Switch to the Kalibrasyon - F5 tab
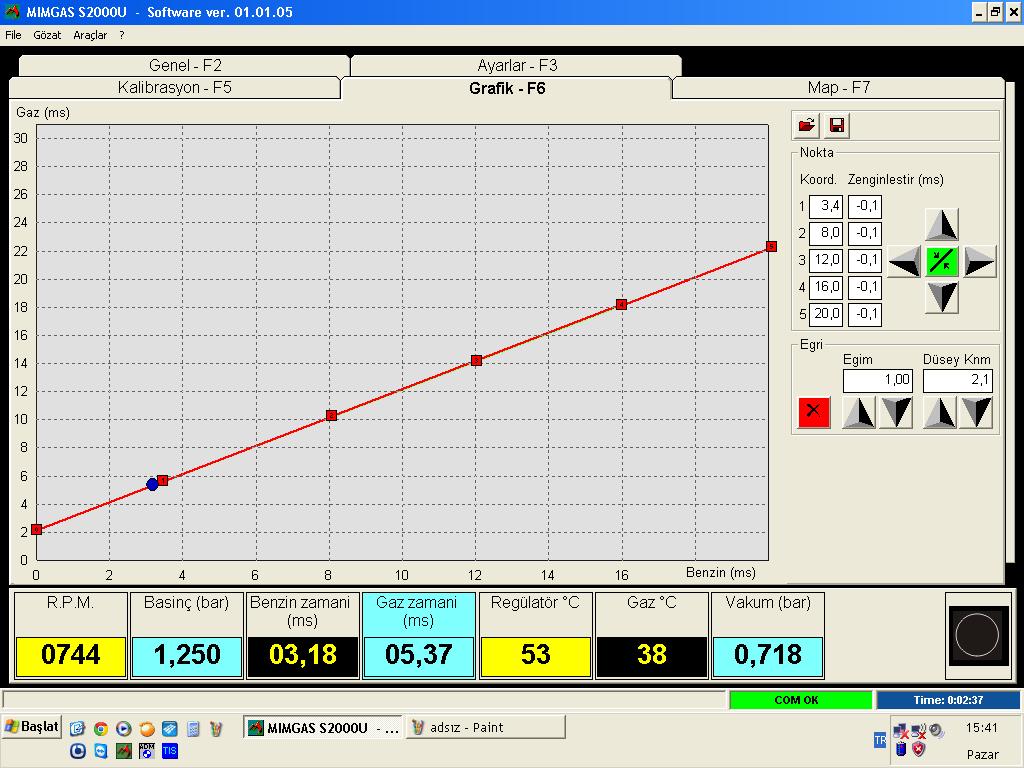 (175, 88)
